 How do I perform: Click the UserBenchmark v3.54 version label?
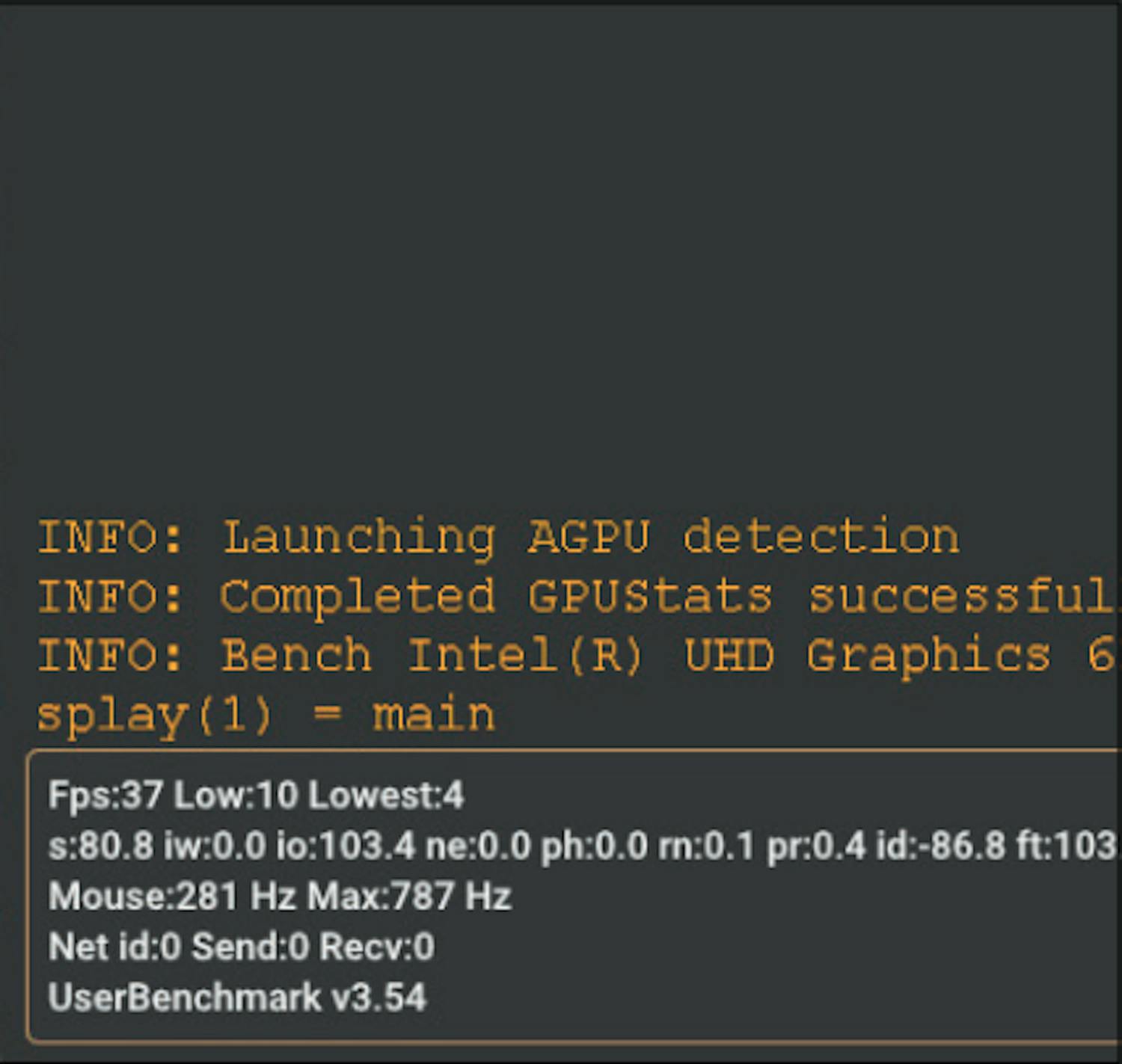click(x=237, y=997)
